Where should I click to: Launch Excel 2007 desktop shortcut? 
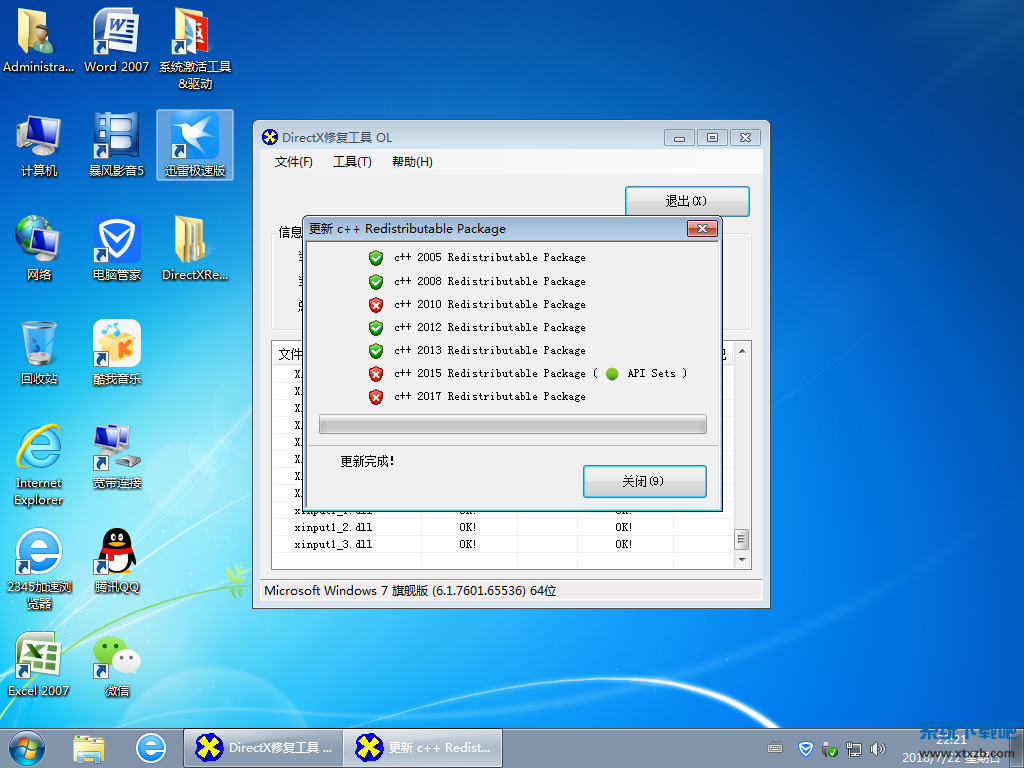(x=39, y=664)
